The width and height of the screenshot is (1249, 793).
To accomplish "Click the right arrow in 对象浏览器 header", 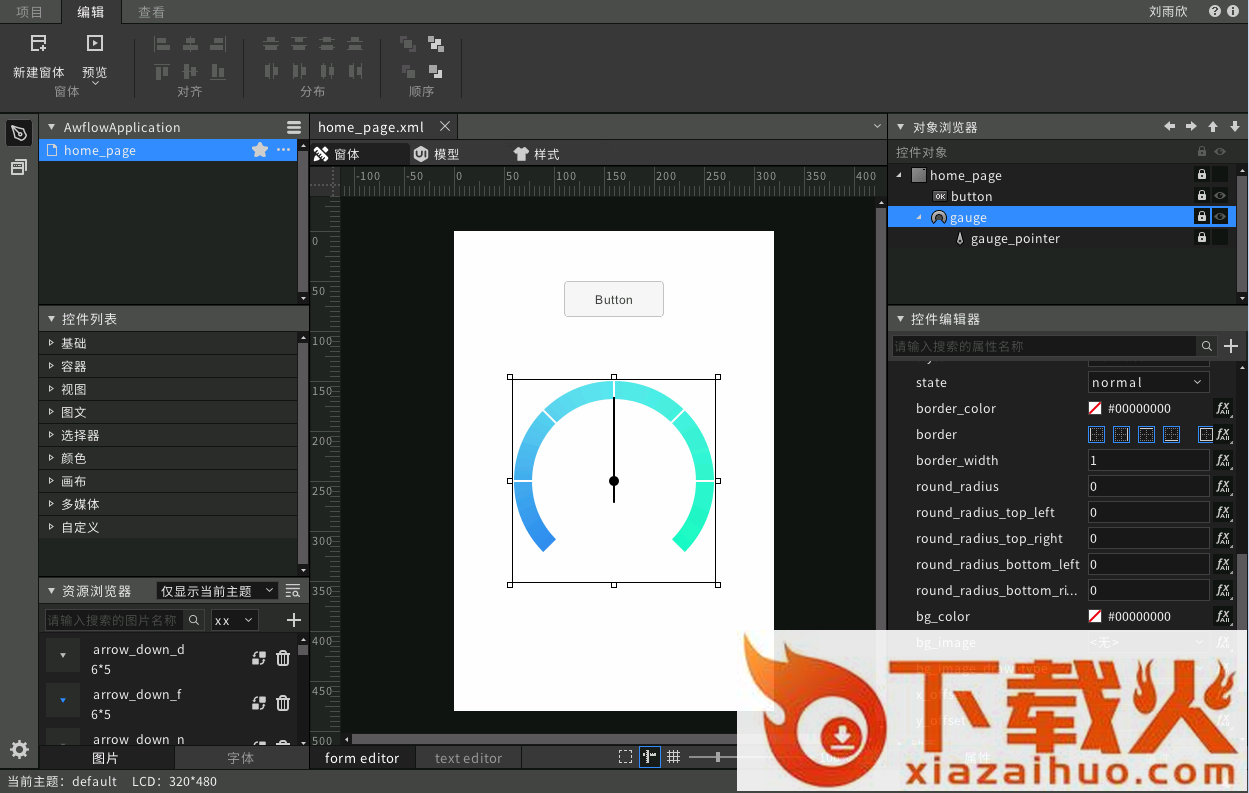I will pyautogui.click(x=1191, y=127).
